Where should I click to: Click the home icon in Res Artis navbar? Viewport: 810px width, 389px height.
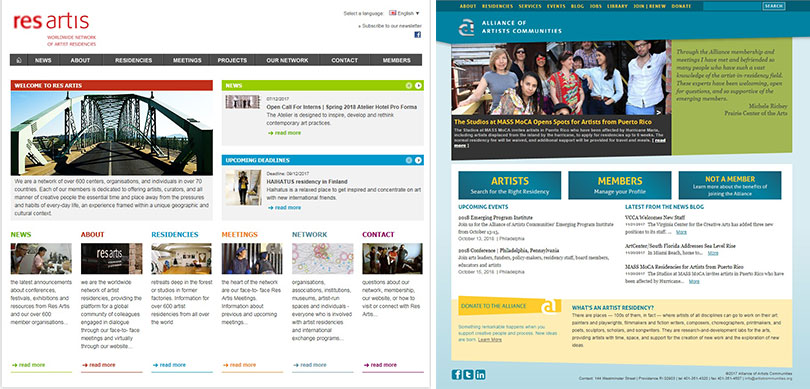pos(19,60)
